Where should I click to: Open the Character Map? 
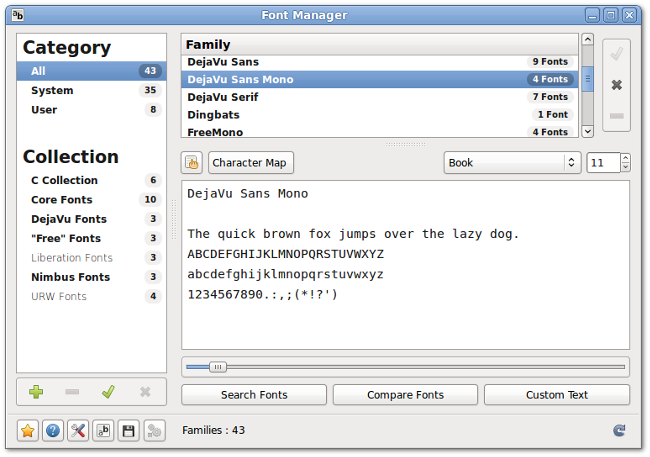click(x=250, y=163)
